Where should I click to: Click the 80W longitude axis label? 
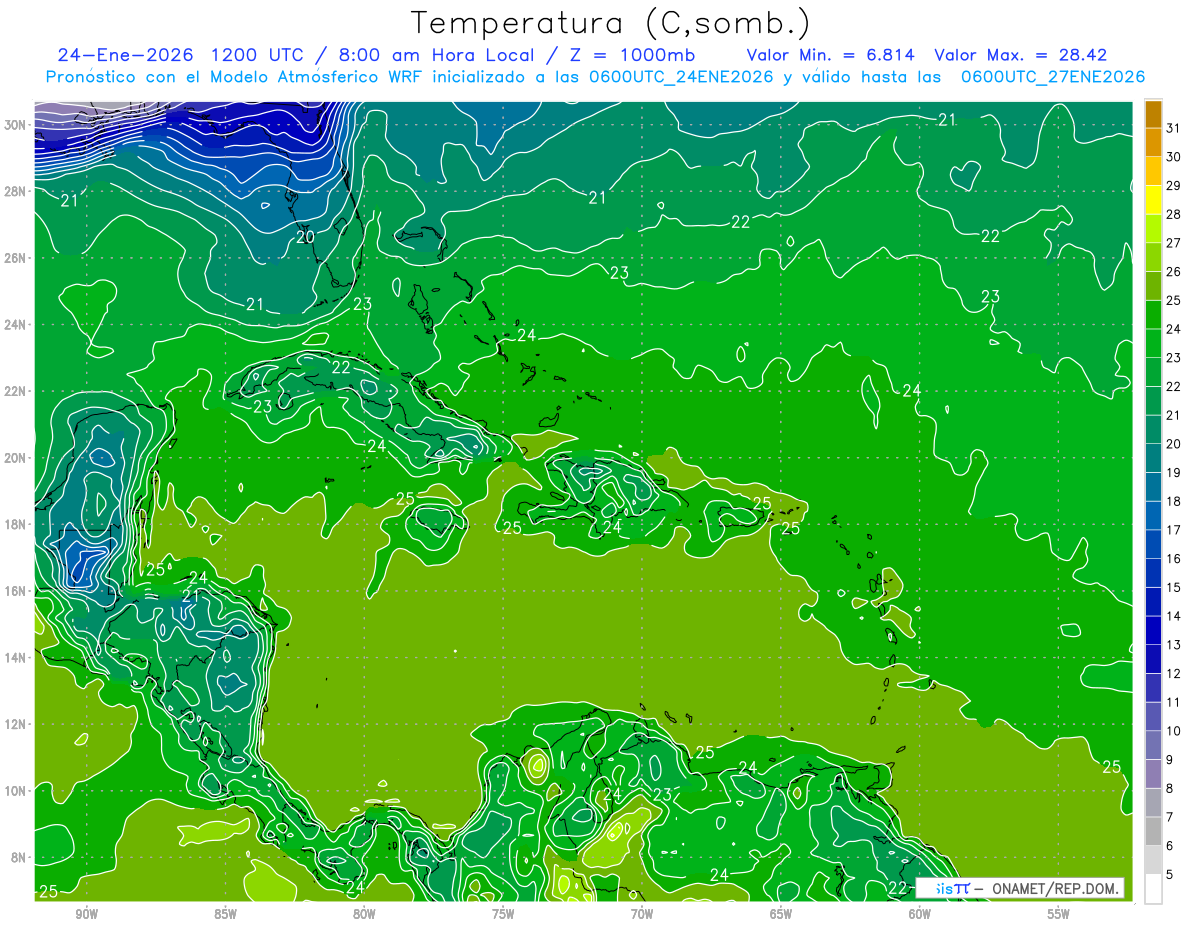(x=364, y=914)
